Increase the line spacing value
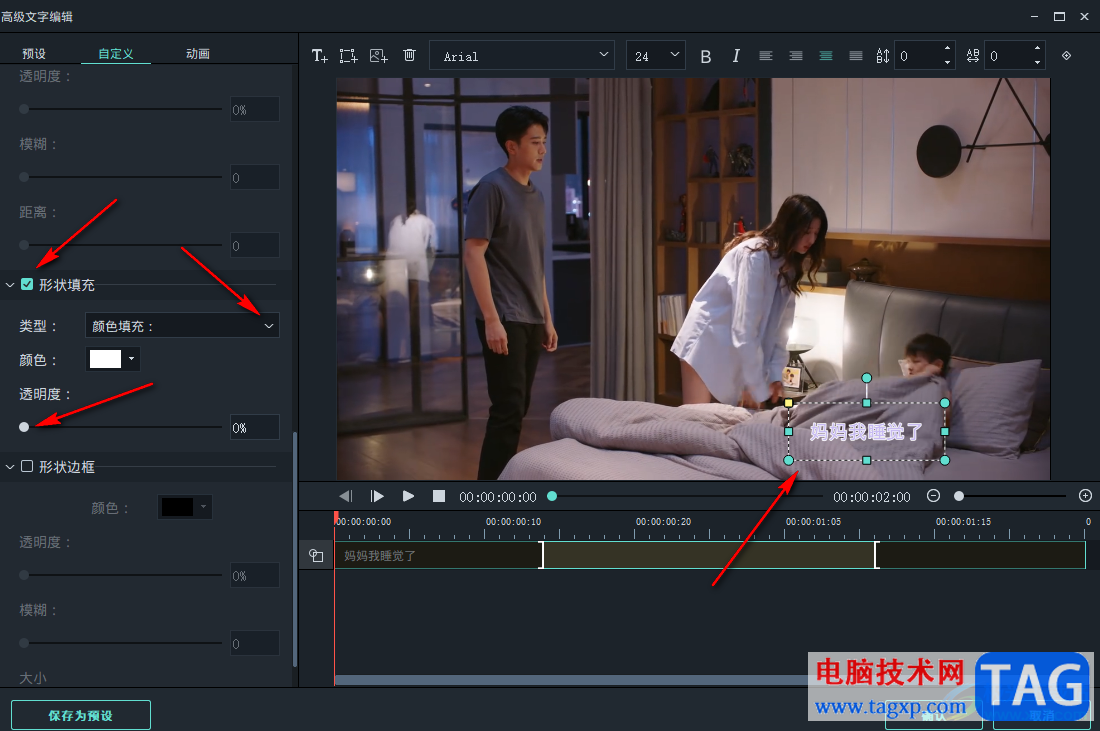The height and width of the screenshot is (731, 1100). [947, 48]
